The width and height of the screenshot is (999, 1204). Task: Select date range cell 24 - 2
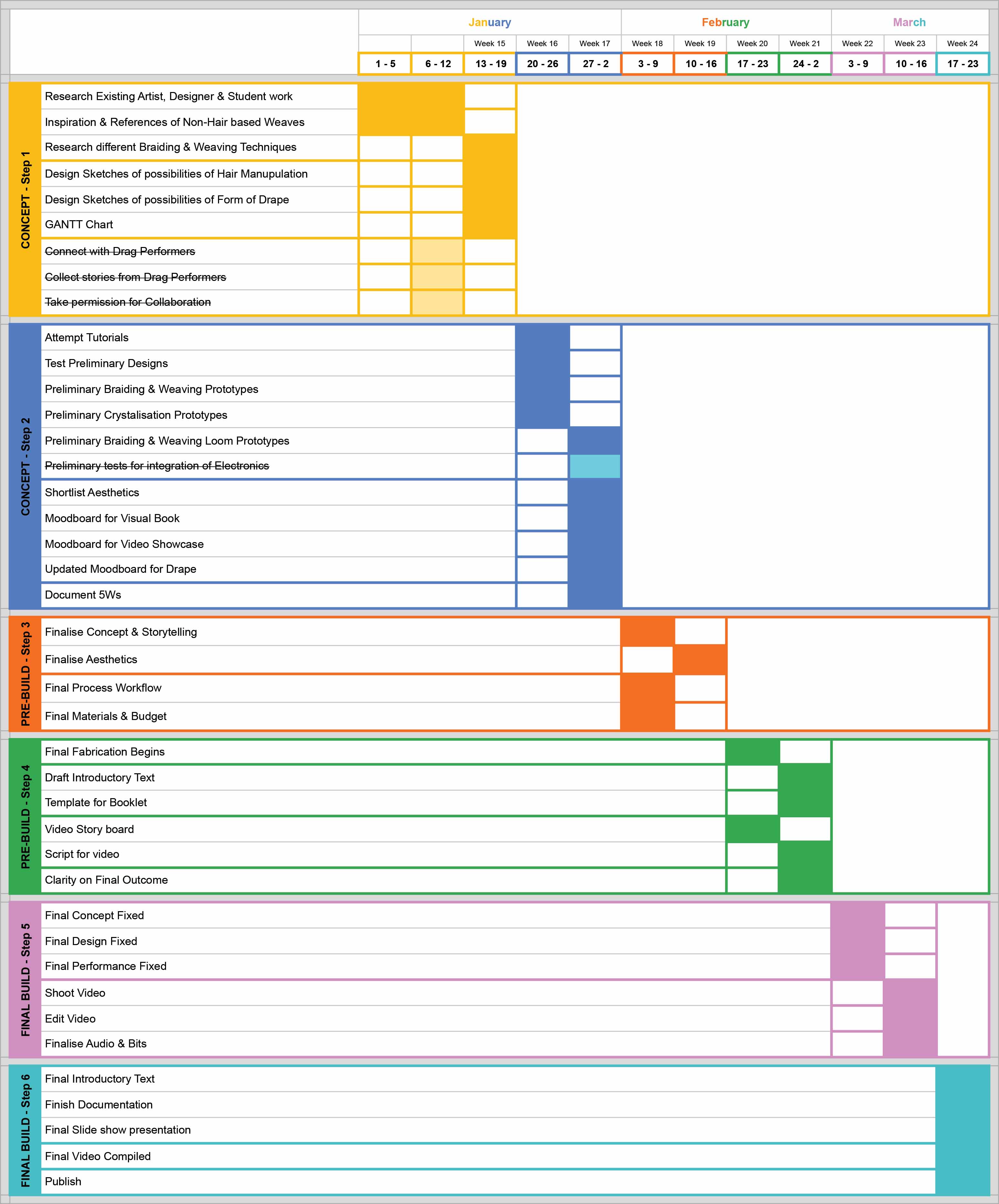(x=805, y=64)
